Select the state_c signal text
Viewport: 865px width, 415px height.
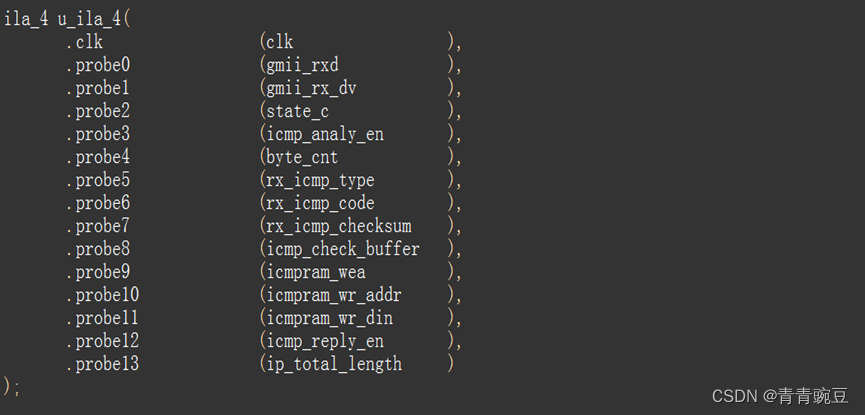[x=297, y=111]
